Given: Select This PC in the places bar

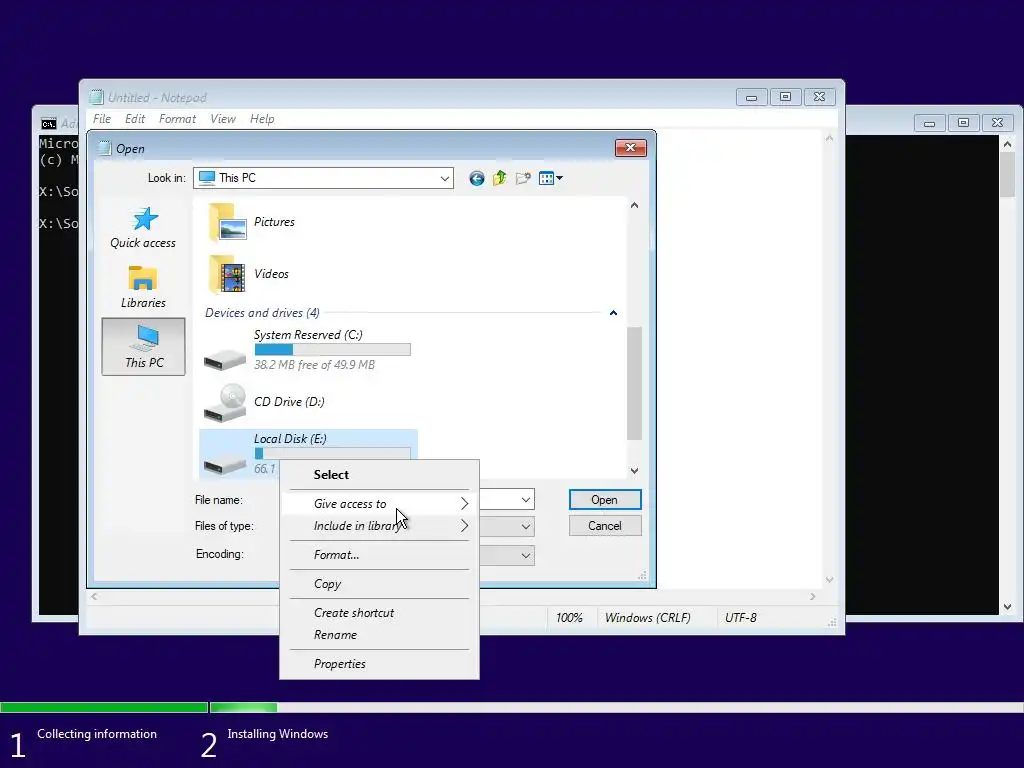Looking at the screenshot, I should tap(144, 346).
